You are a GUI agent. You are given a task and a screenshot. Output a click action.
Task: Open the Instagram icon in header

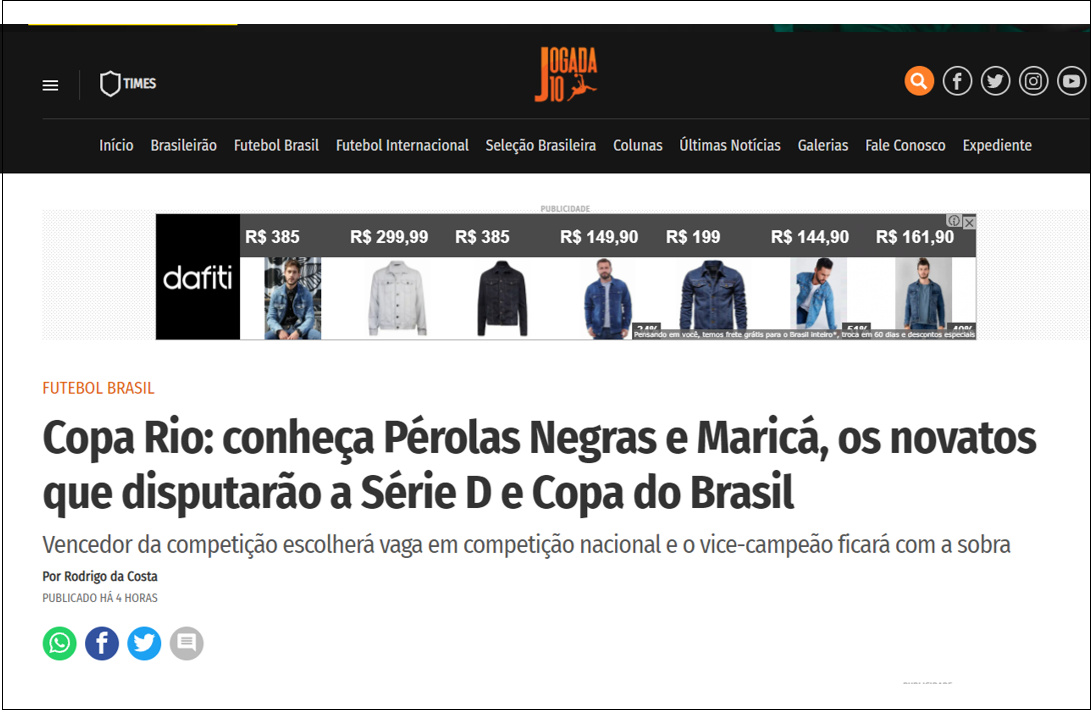tap(1033, 81)
